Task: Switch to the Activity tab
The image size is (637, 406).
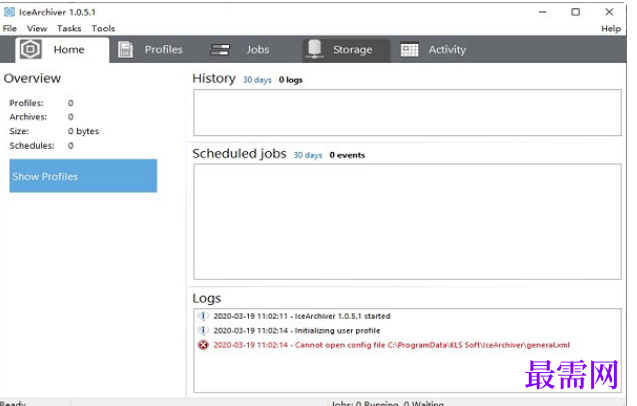Action: pyautogui.click(x=433, y=50)
